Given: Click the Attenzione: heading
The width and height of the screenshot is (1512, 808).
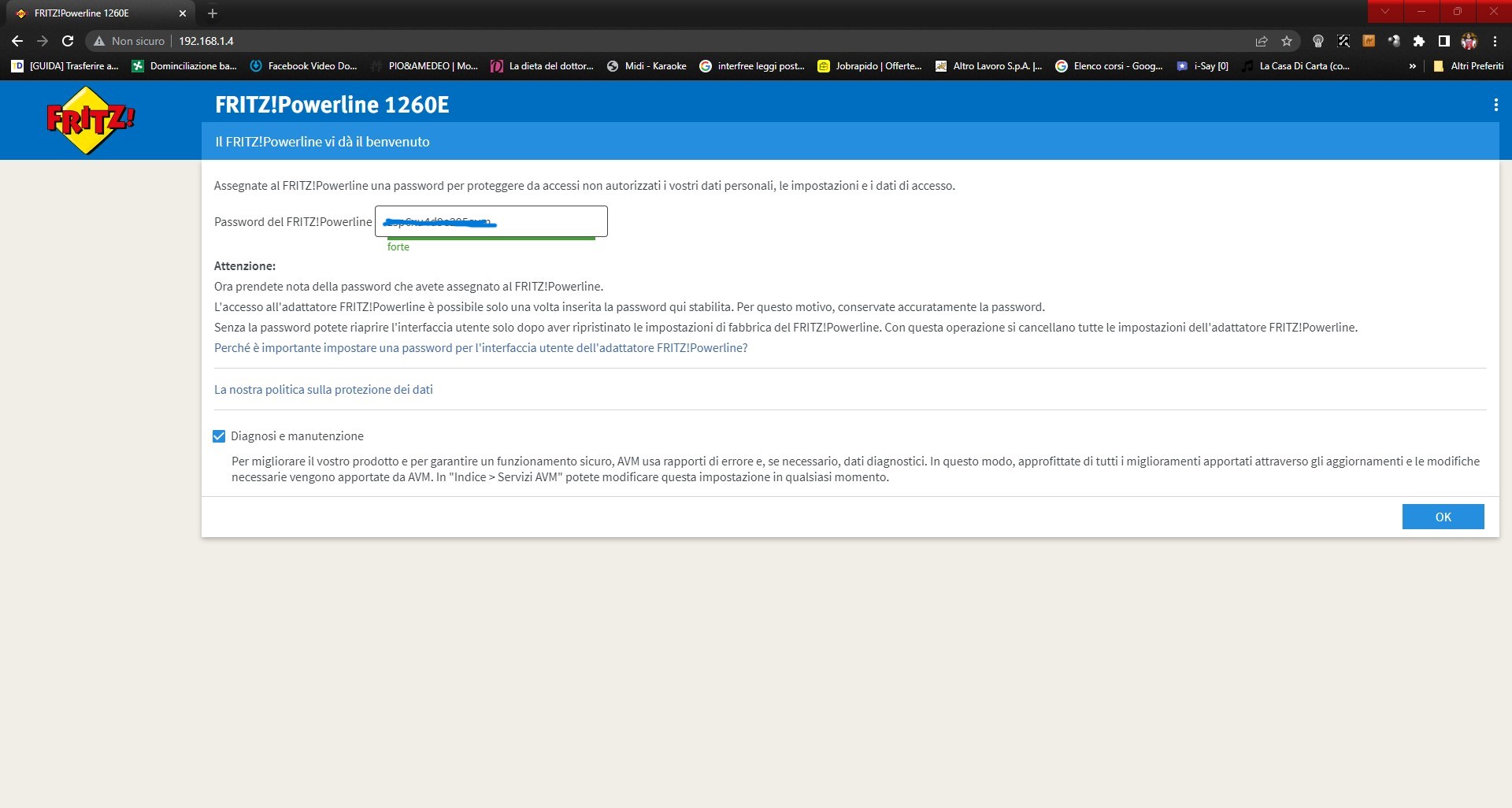Looking at the screenshot, I should (x=245, y=266).
